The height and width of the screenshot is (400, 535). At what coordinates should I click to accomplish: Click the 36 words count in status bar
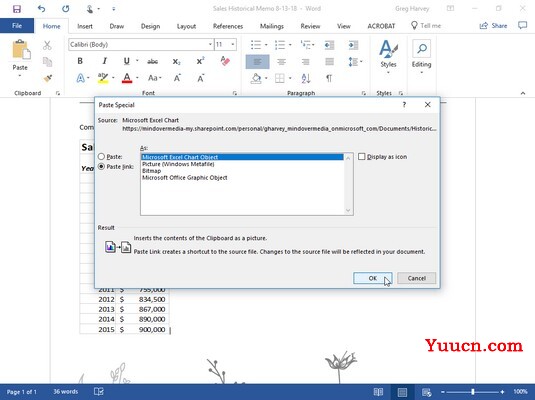[66, 392]
